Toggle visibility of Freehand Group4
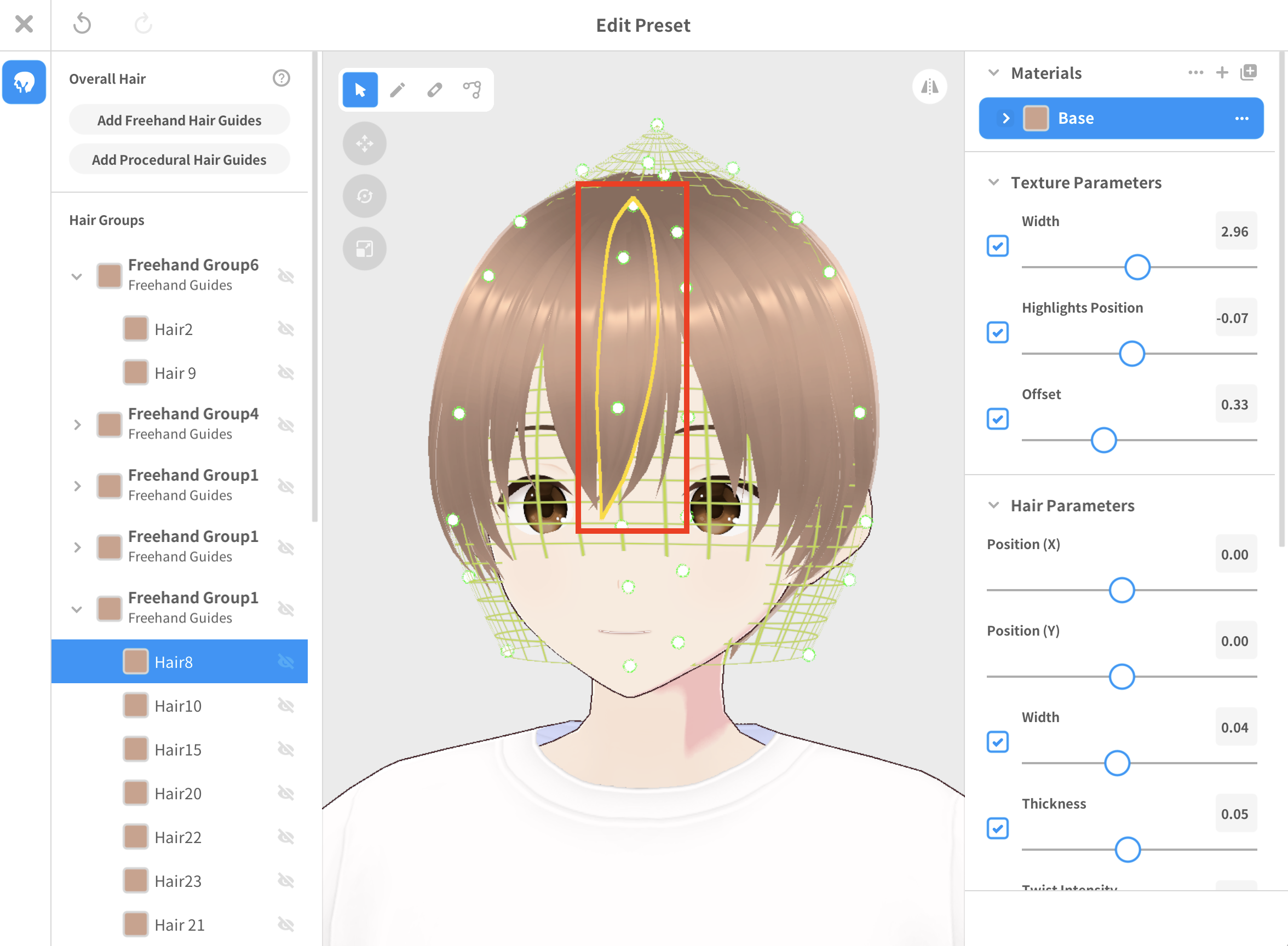 tap(286, 424)
